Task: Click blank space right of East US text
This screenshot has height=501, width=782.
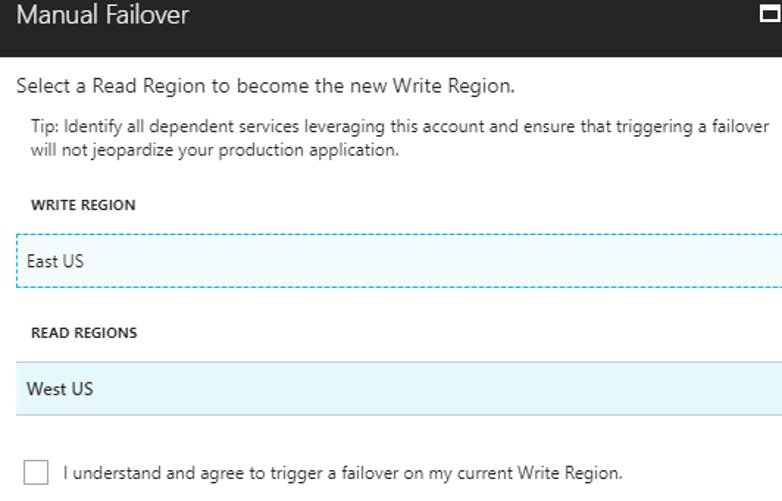Action: click(433, 261)
